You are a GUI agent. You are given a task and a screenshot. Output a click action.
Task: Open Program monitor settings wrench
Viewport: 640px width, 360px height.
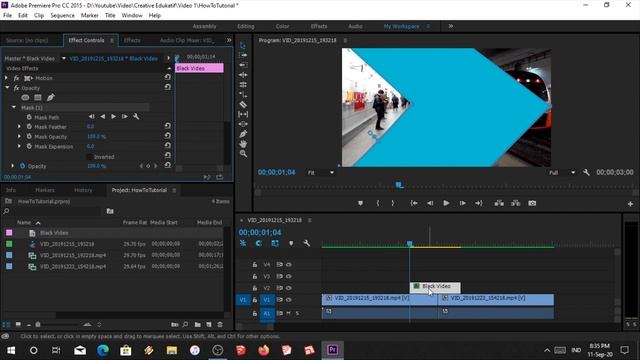tap(586, 173)
